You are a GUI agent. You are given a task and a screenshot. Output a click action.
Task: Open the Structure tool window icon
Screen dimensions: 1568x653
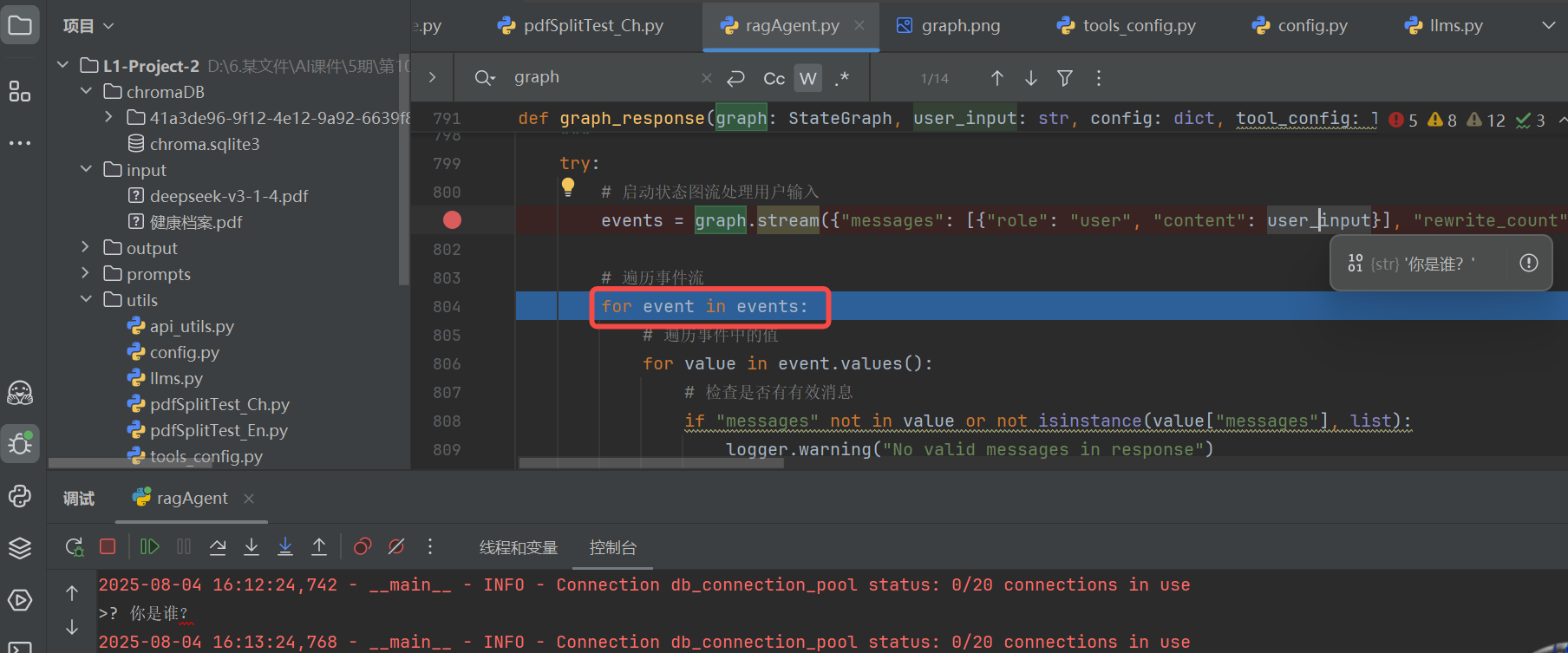tap(20, 91)
